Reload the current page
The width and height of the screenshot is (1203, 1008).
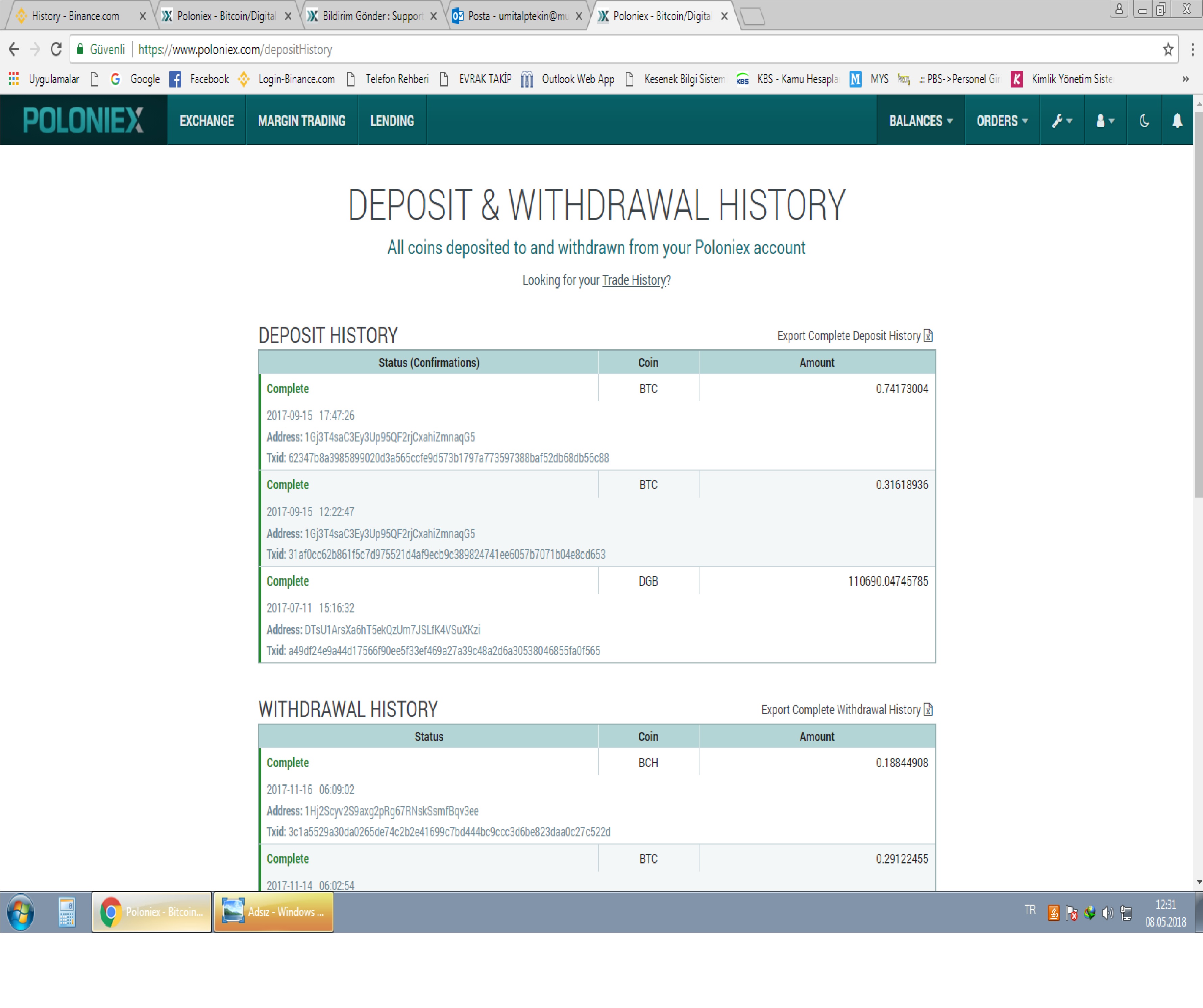(x=55, y=49)
